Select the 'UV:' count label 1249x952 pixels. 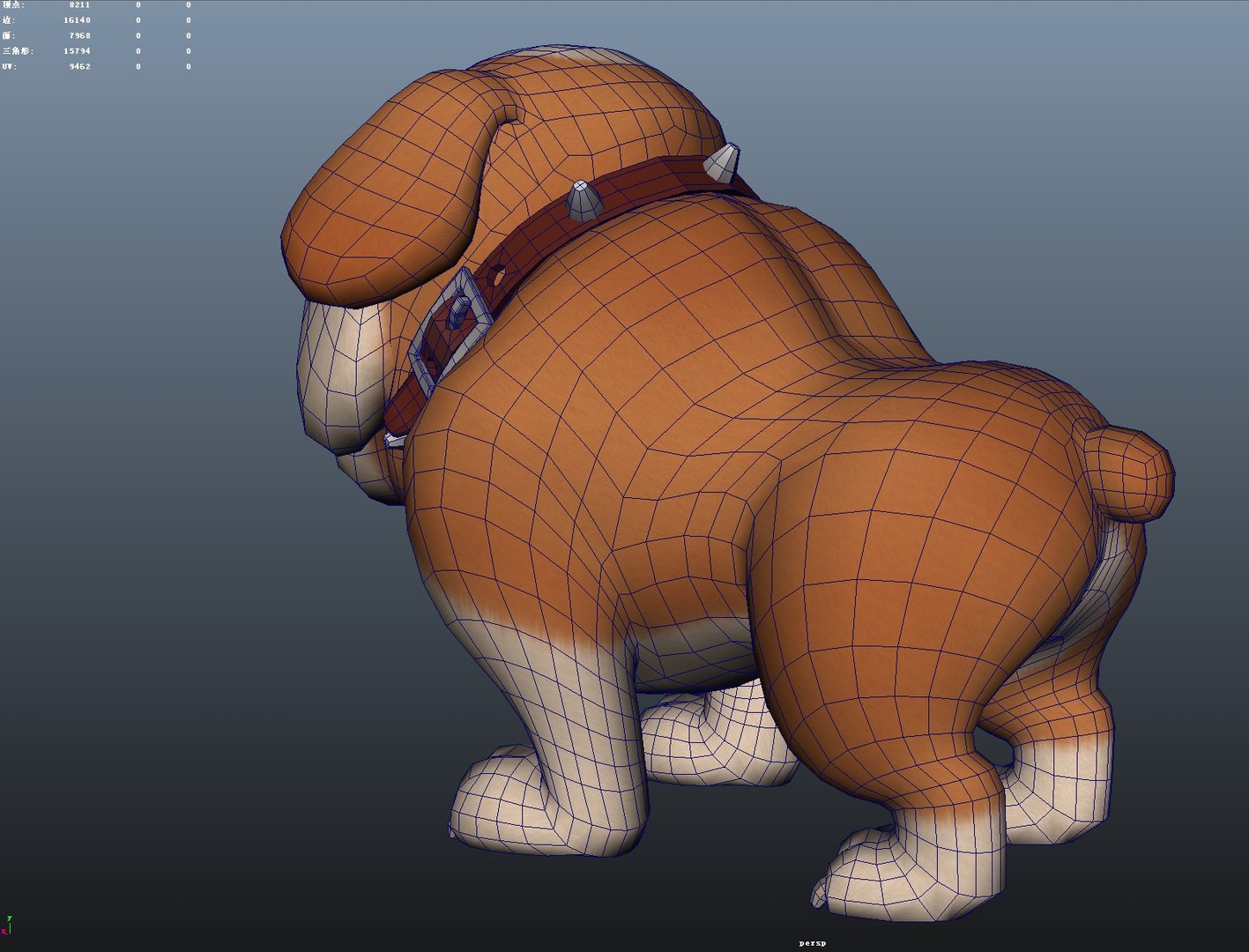point(9,67)
